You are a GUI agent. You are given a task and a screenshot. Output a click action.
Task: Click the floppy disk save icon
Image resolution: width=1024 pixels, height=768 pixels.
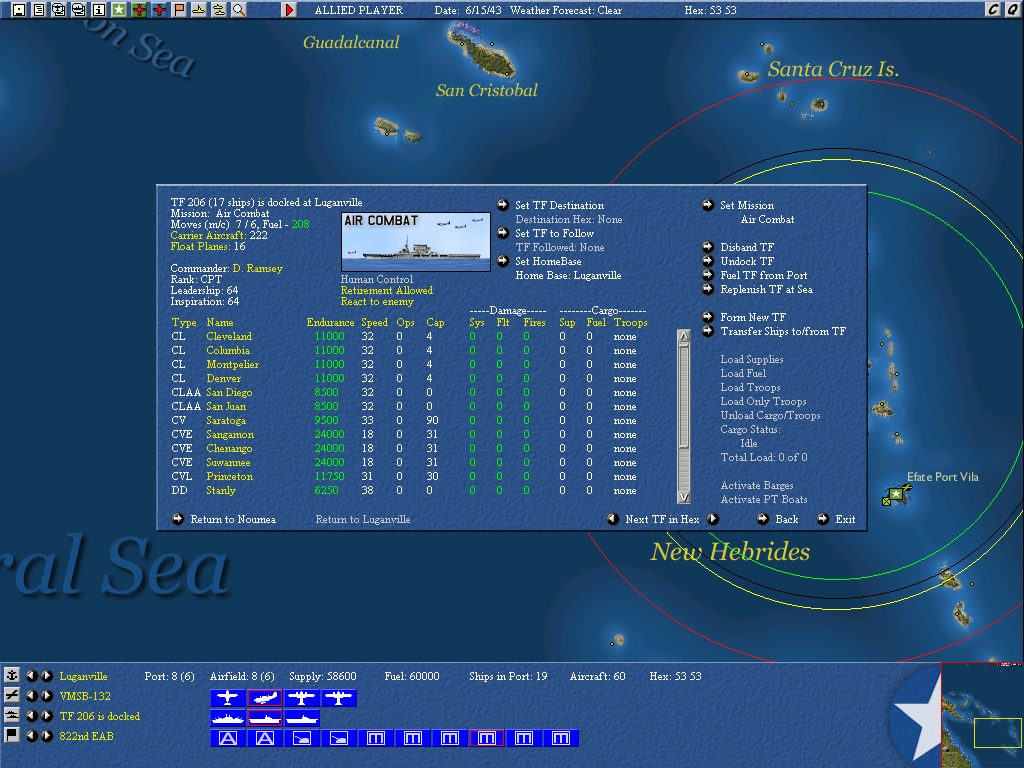[19, 10]
